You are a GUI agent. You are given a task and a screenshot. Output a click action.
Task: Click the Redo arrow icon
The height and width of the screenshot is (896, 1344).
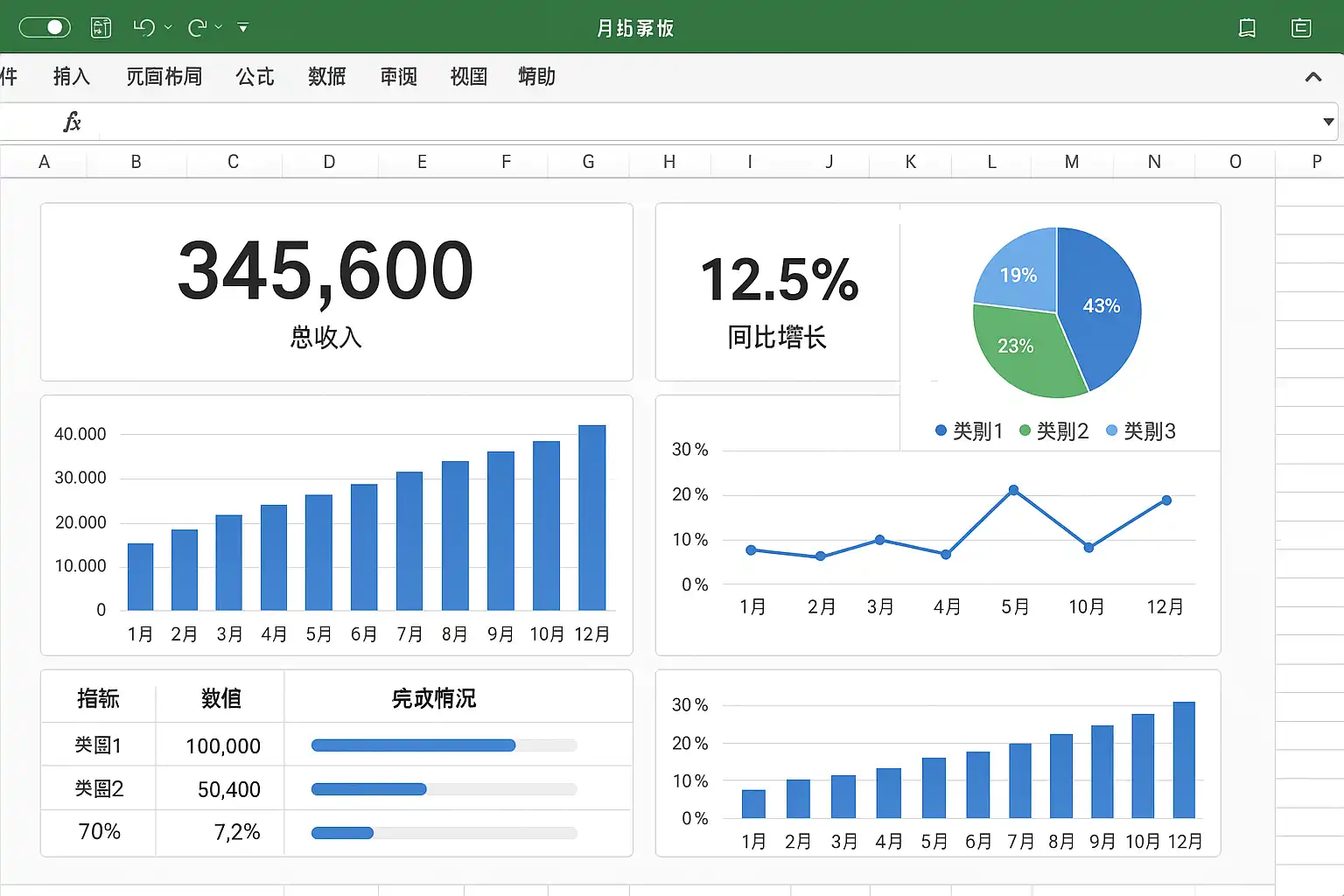197,28
